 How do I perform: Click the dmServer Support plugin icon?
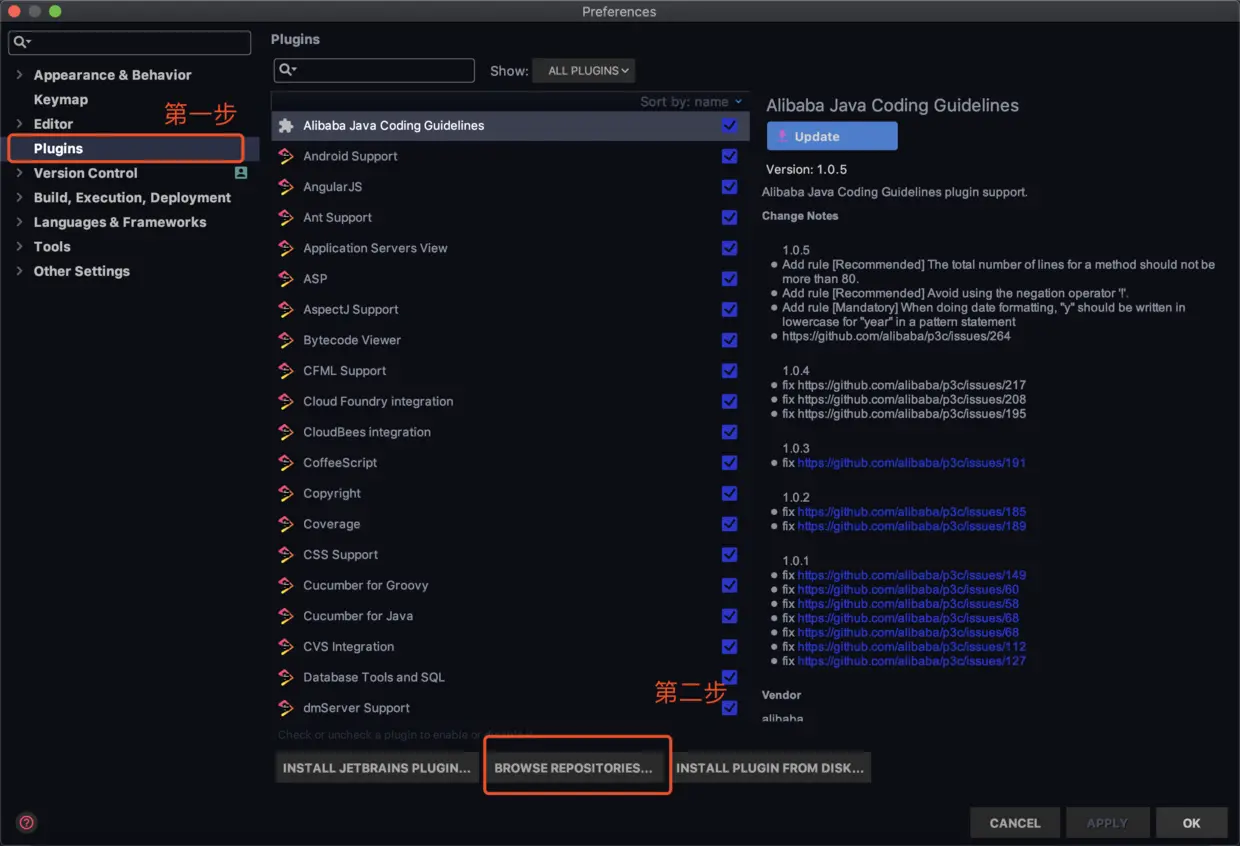click(x=286, y=708)
